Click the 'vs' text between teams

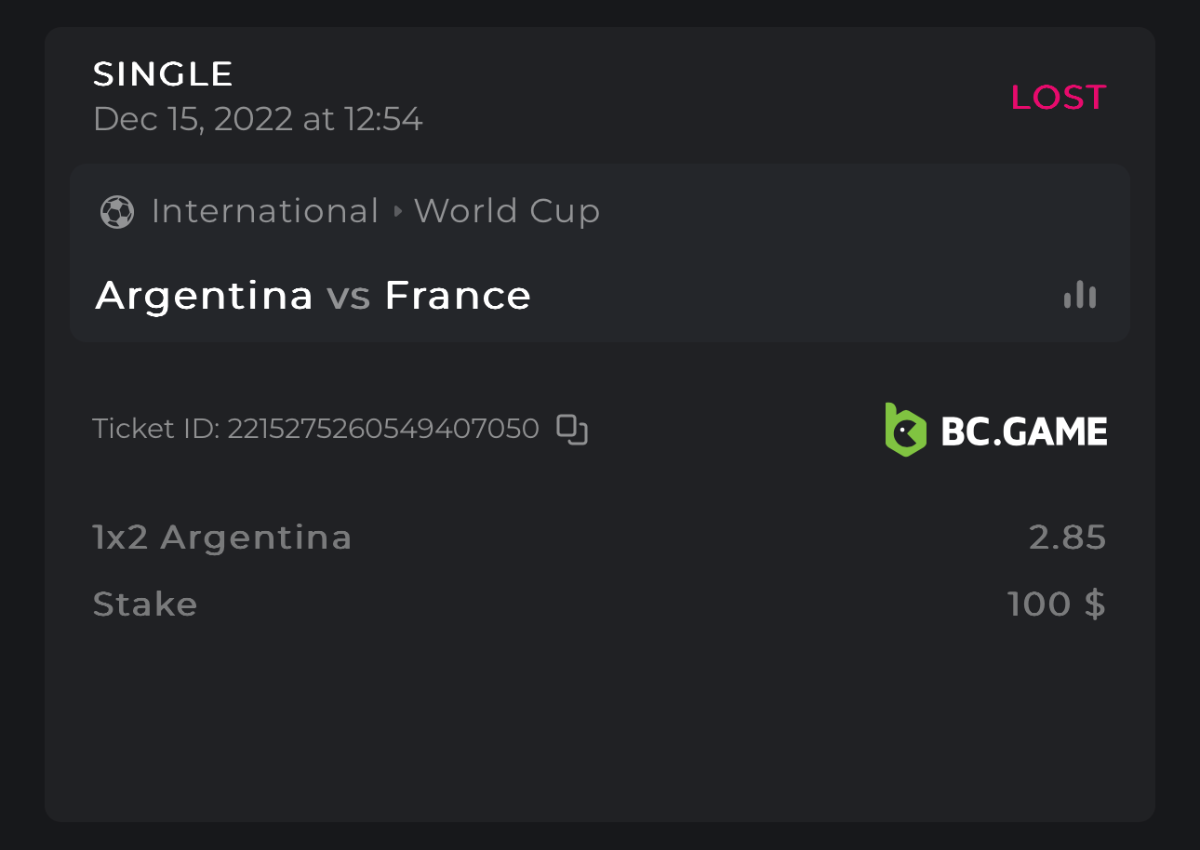click(x=348, y=296)
